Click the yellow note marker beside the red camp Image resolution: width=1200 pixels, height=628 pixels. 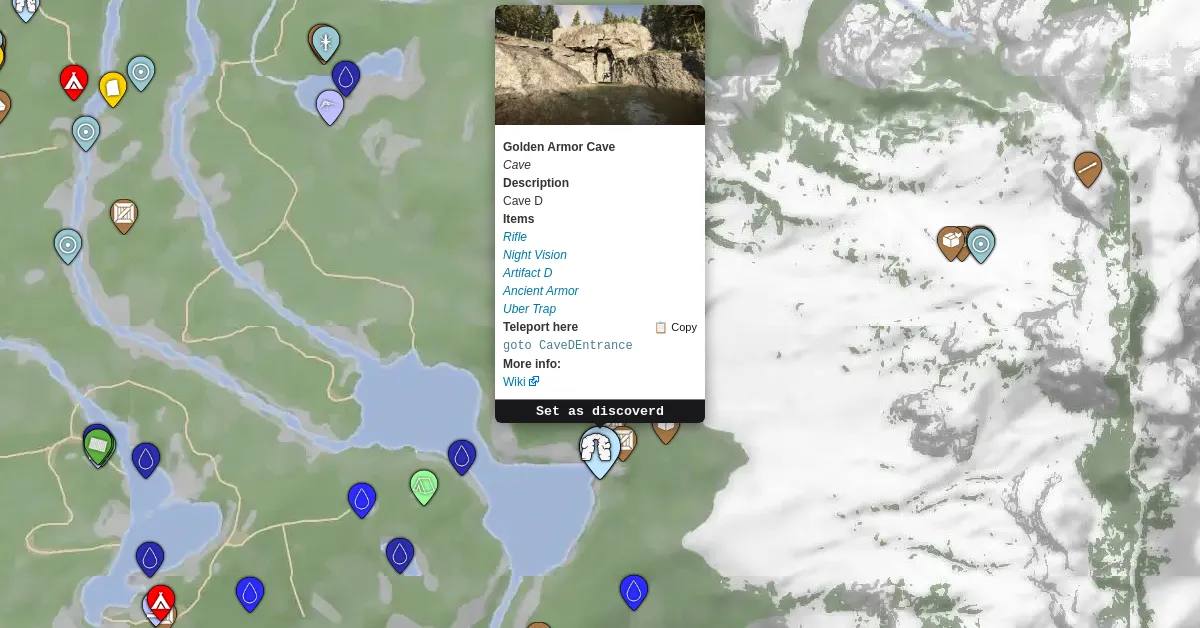[x=113, y=86]
